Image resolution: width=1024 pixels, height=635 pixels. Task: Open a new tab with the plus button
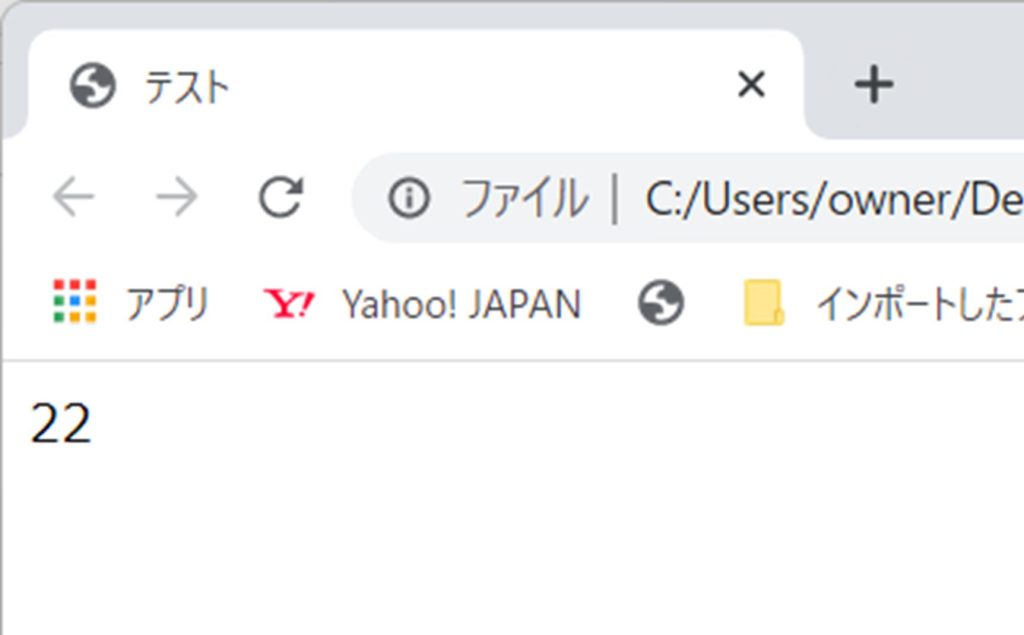[x=874, y=86]
